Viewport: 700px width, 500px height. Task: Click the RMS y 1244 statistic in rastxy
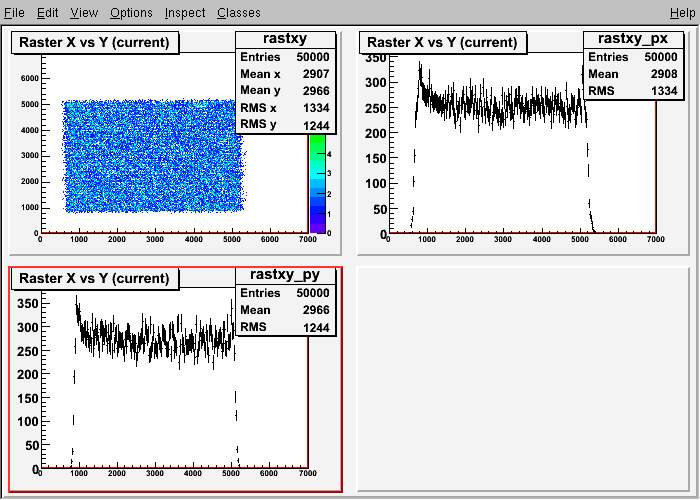tap(285, 125)
